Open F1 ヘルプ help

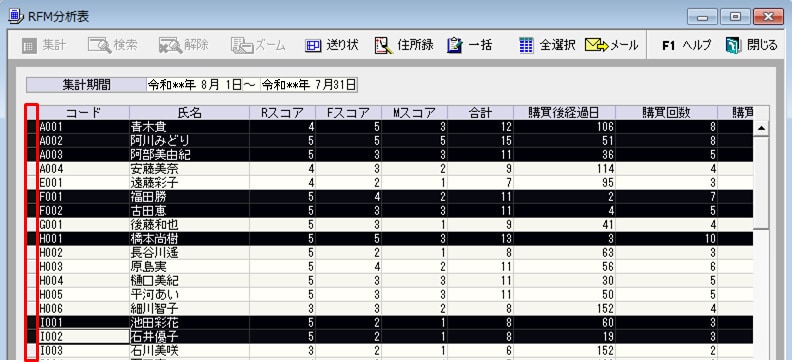[686, 45]
